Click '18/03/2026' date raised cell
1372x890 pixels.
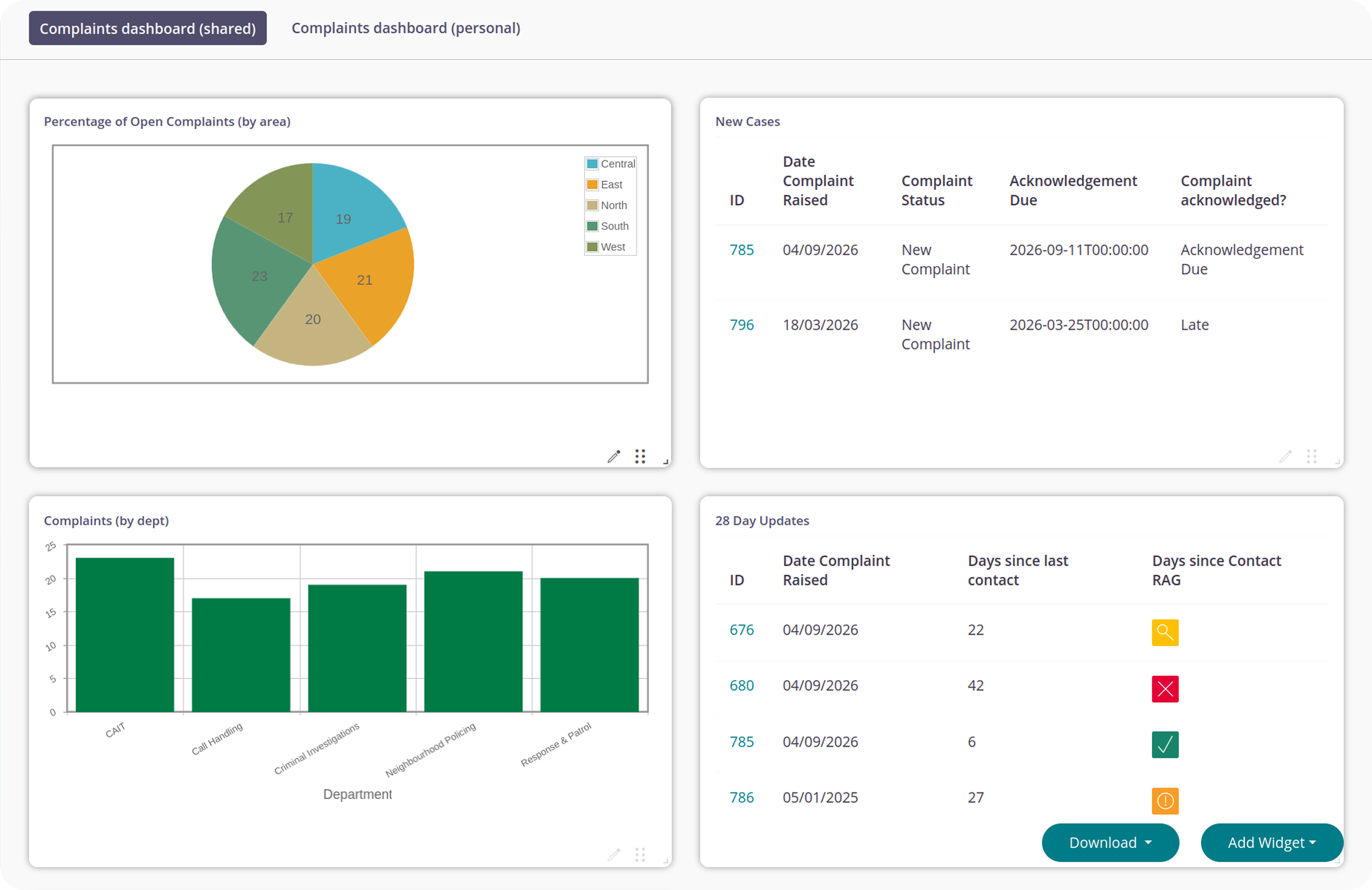[x=820, y=324]
